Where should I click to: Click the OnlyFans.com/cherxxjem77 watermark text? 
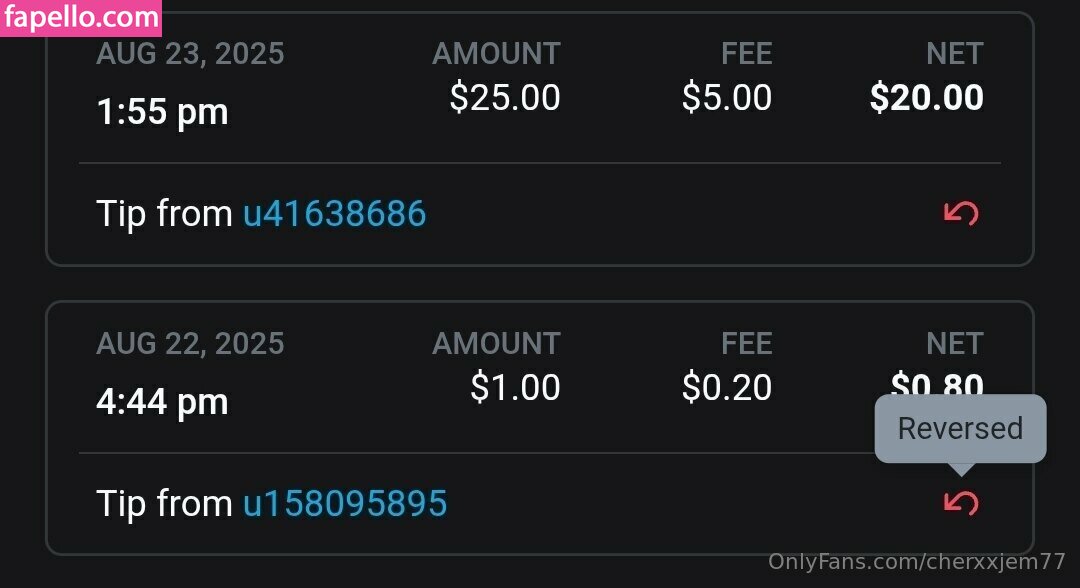[917, 562]
